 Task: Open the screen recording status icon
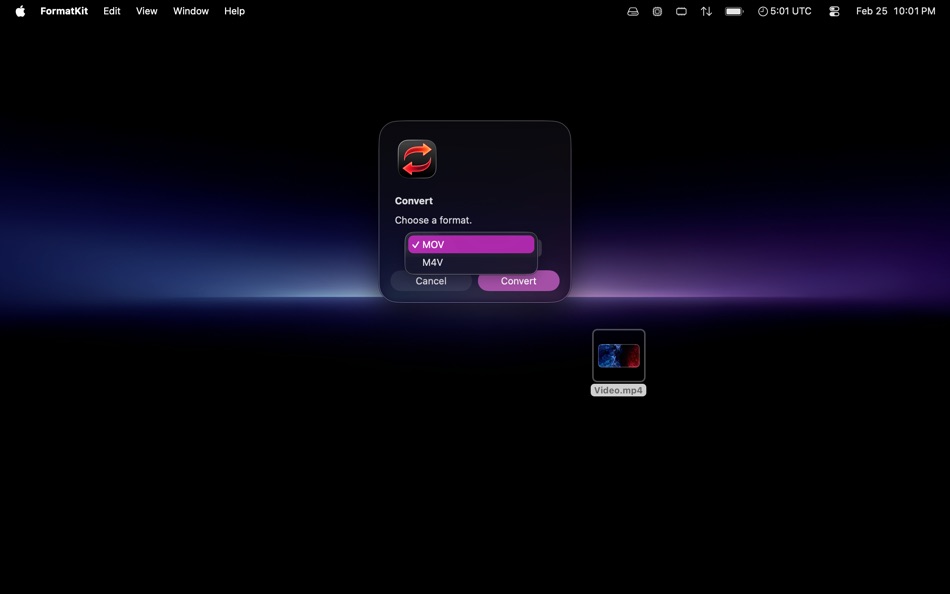coord(657,11)
